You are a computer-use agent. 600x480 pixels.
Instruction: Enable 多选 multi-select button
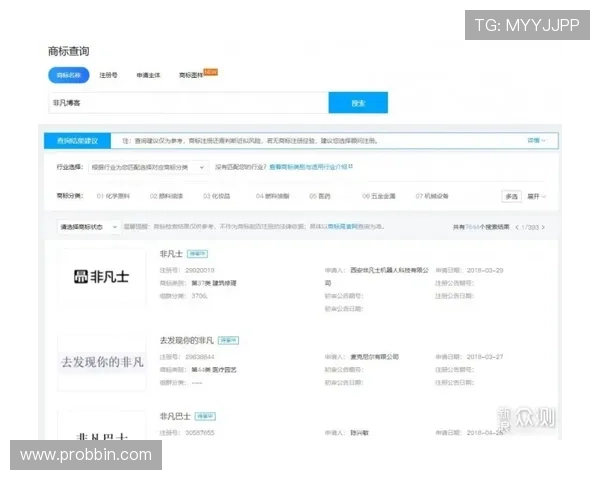click(512, 196)
